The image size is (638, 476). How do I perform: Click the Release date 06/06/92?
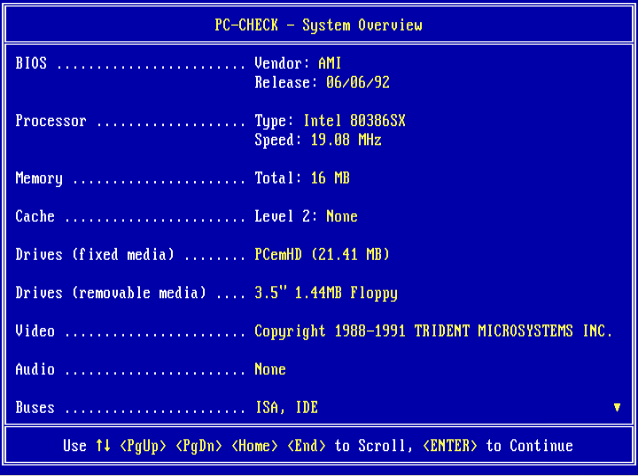pos(358,83)
